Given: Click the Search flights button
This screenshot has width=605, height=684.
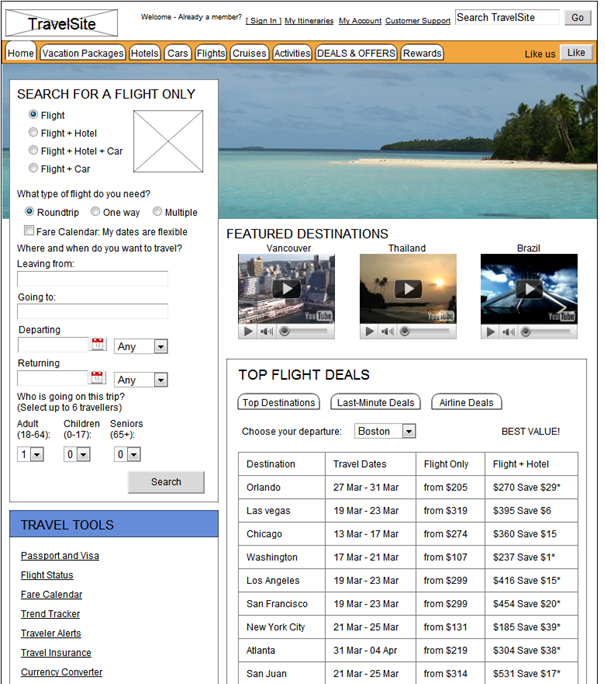Looking at the screenshot, I should click(166, 482).
